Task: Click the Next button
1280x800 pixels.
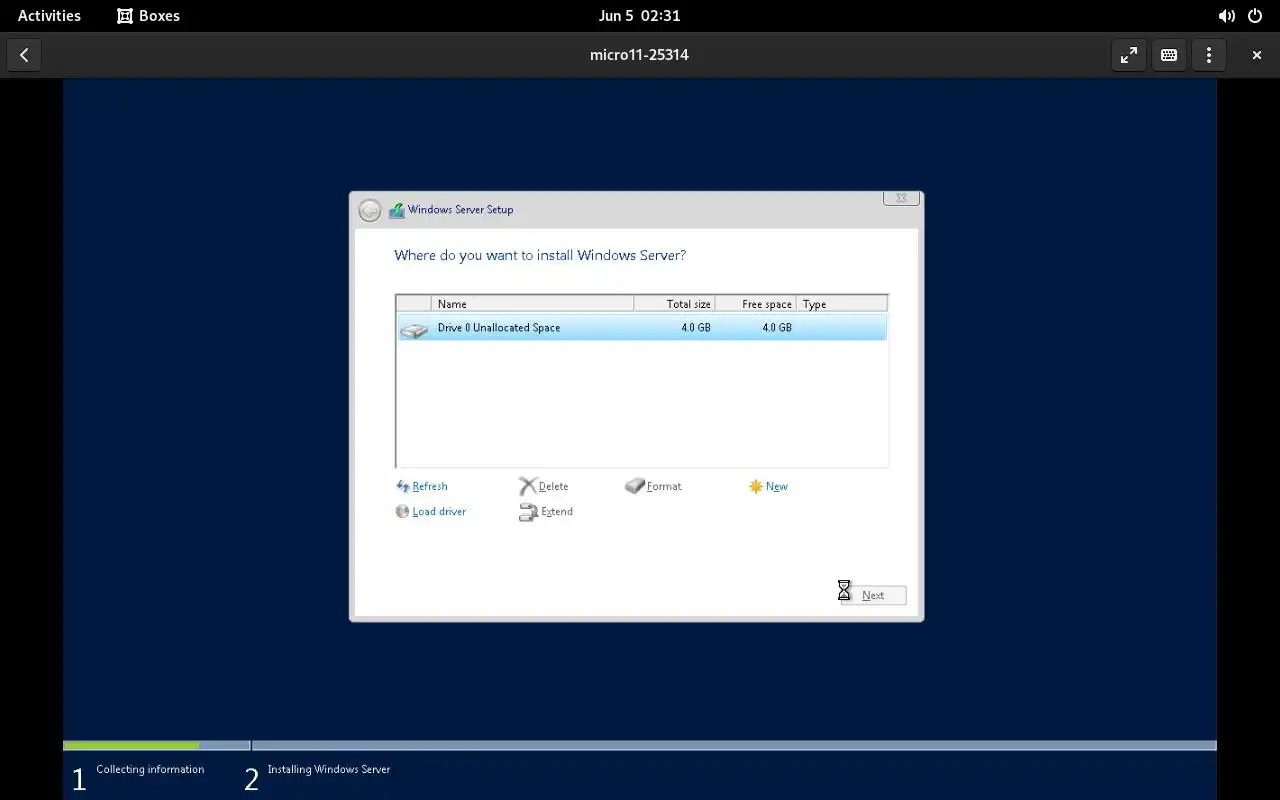Action: (x=873, y=595)
